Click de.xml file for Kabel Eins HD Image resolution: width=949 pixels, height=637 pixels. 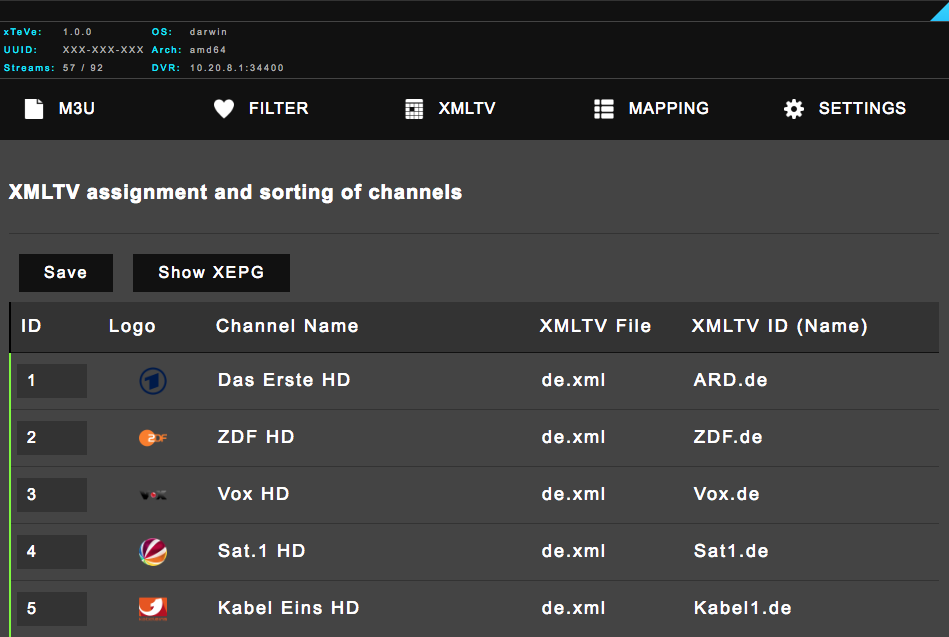point(573,608)
